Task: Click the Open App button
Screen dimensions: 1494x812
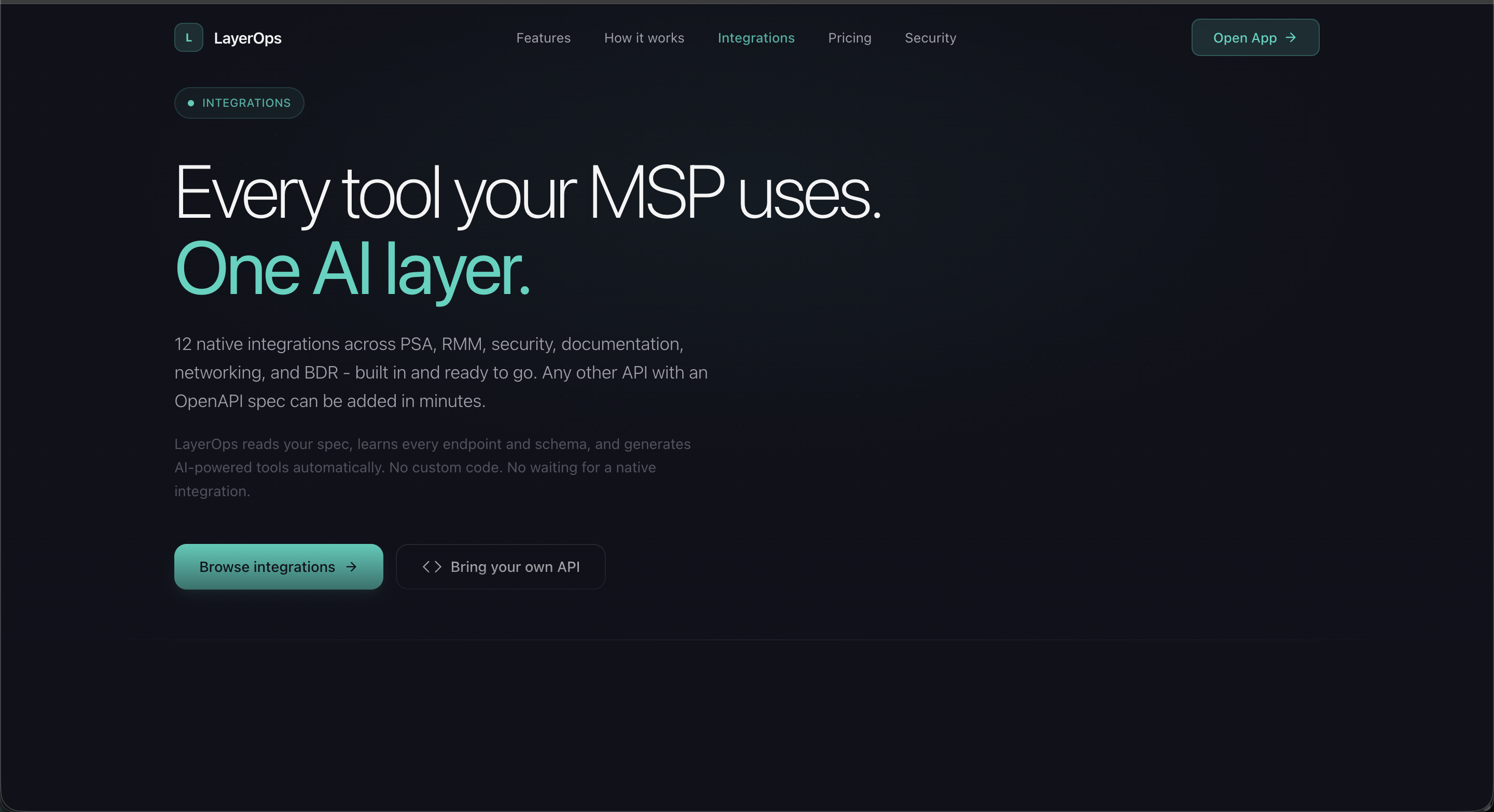Action: [x=1254, y=38]
